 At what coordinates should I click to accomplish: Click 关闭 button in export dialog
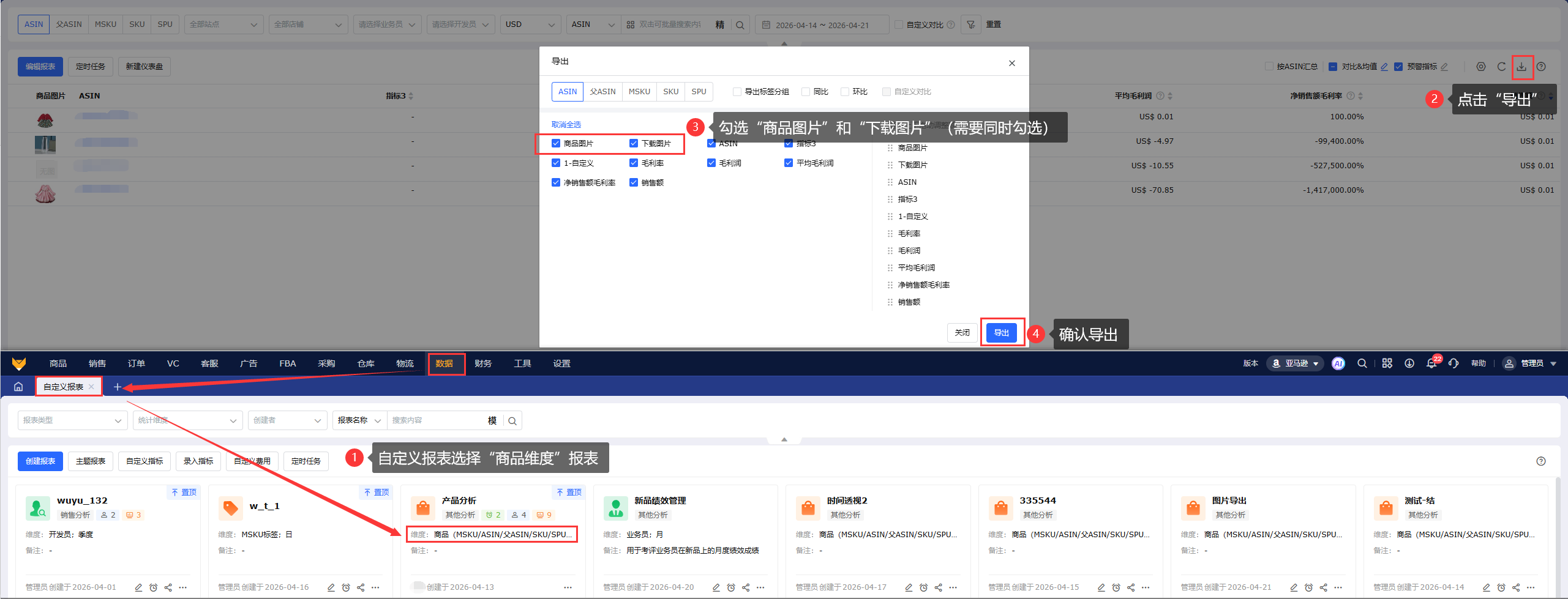click(962, 333)
